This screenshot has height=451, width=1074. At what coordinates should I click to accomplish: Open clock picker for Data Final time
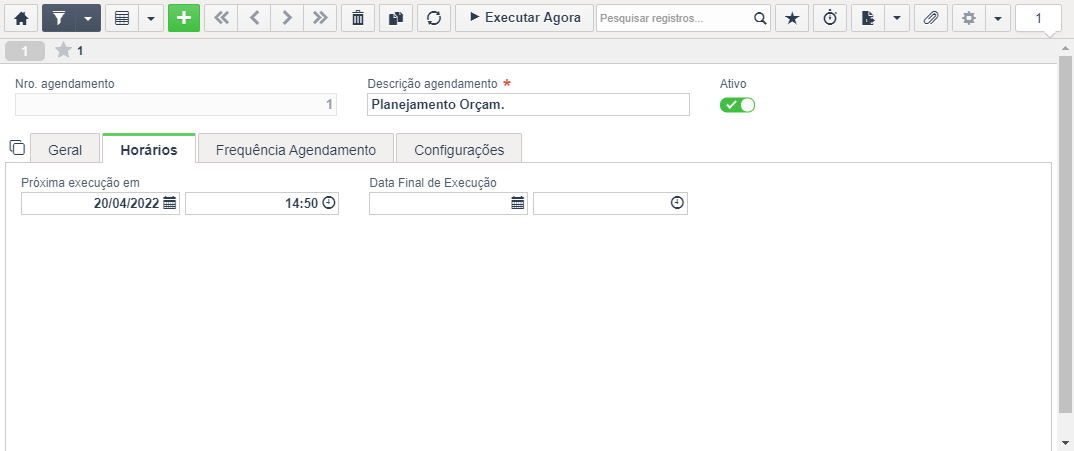pyautogui.click(x=677, y=203)
